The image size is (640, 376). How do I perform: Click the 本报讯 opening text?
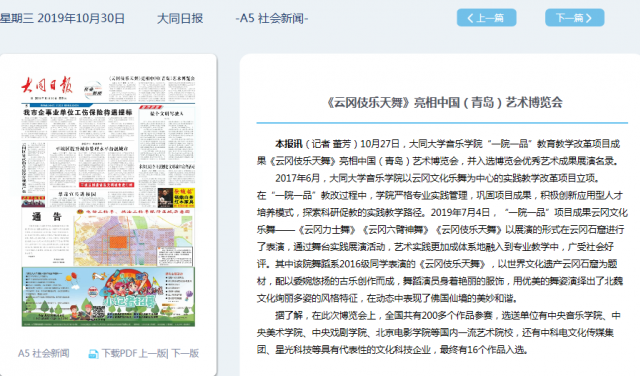289,144
